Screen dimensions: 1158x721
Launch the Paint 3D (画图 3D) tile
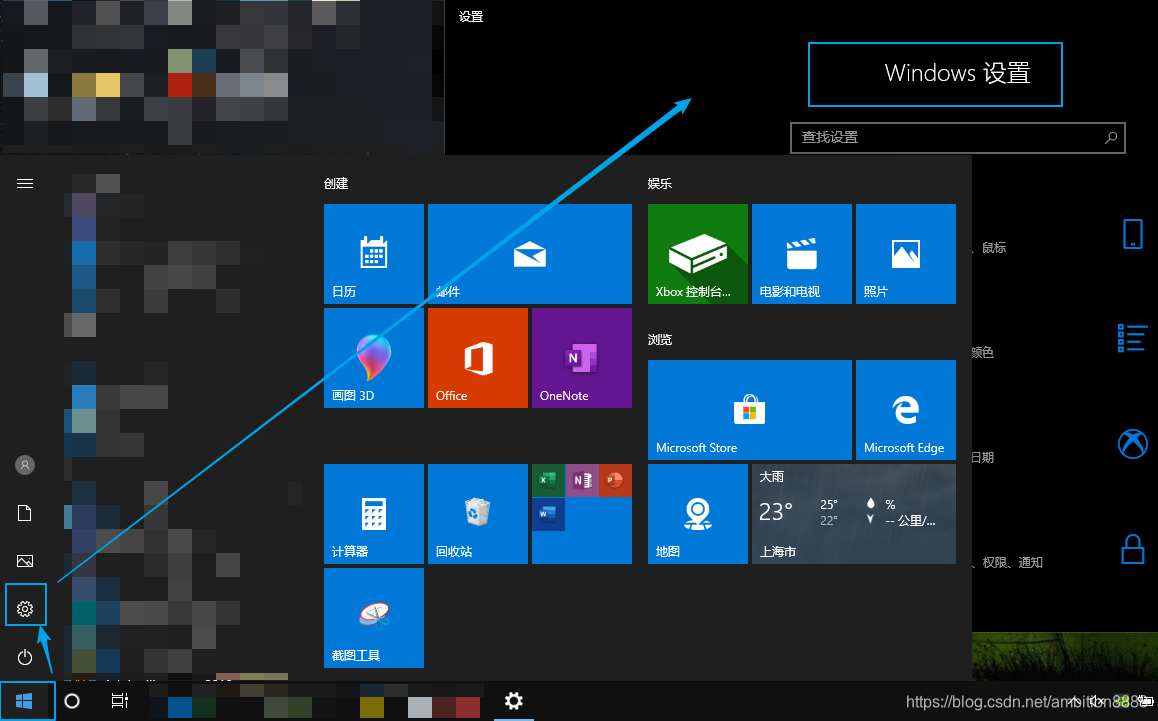click(x=374, y=358)
